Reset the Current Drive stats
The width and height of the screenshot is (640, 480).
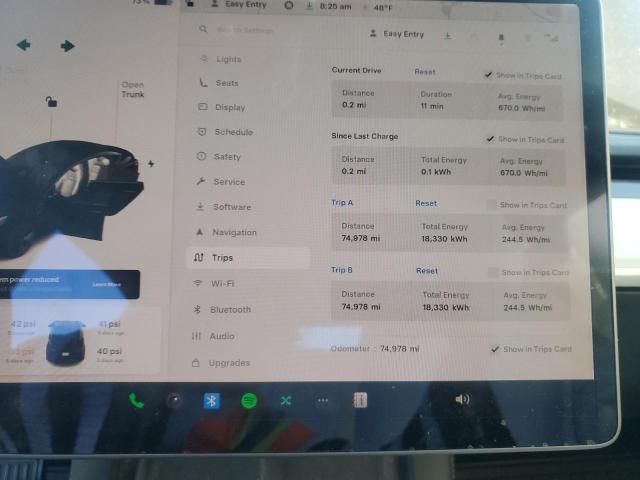[425, 72]
